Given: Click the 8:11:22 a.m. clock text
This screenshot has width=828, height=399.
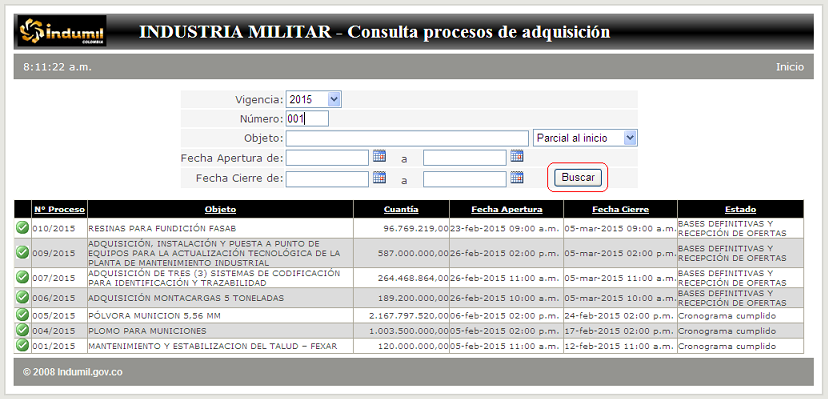Looking at the screenshot, I should click(x=58, y=67).
